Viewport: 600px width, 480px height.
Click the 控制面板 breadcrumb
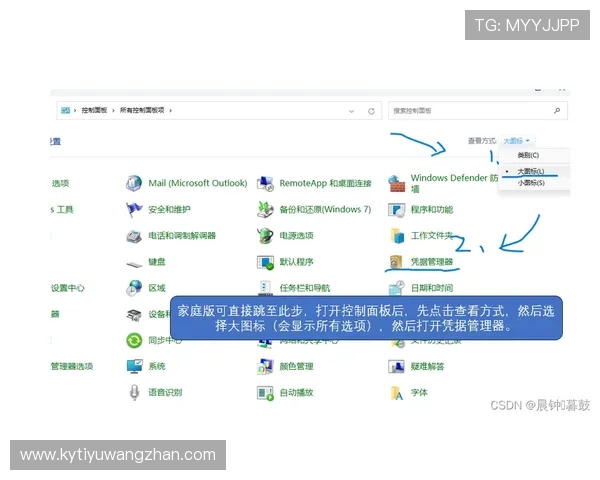94,110
